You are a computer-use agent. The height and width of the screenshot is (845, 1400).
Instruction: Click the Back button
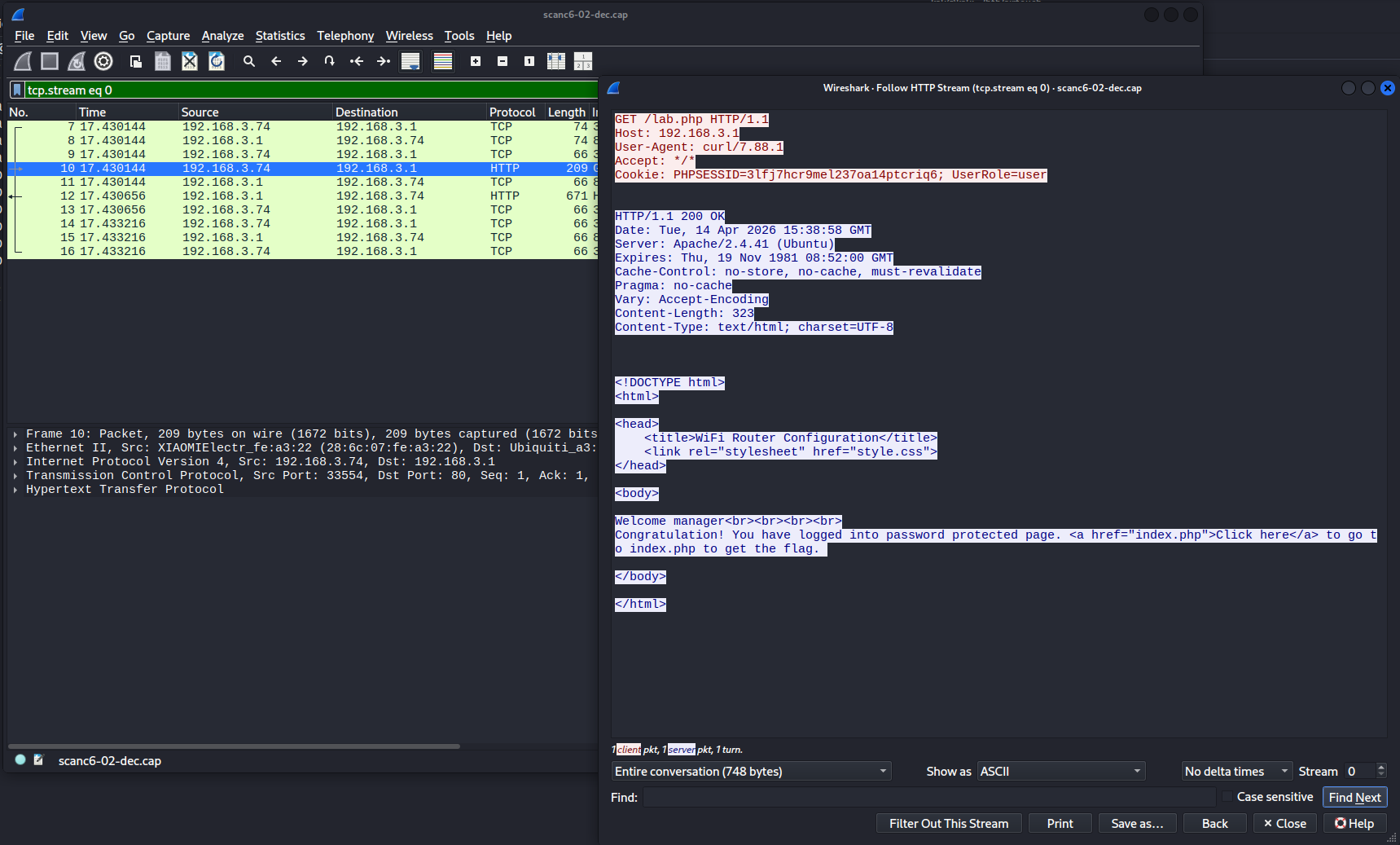[1214, 824]
